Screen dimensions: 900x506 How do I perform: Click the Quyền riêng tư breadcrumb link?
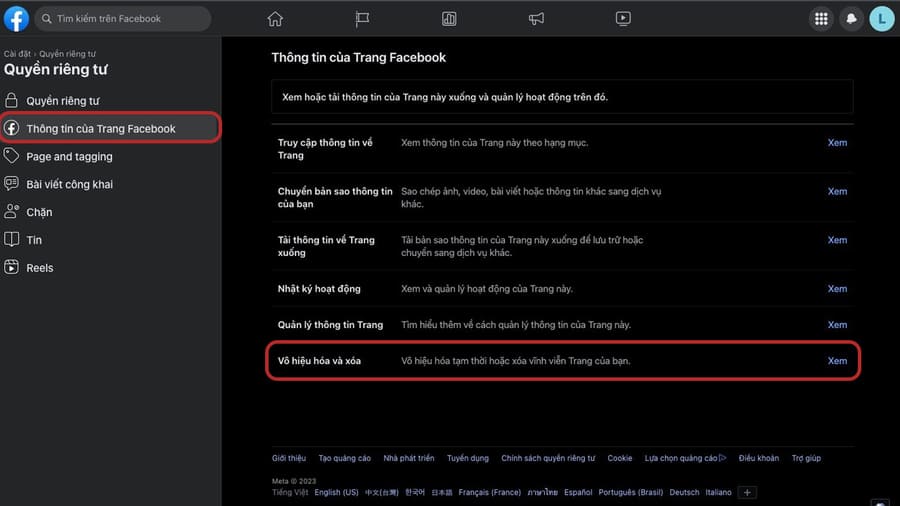(67, 53)
